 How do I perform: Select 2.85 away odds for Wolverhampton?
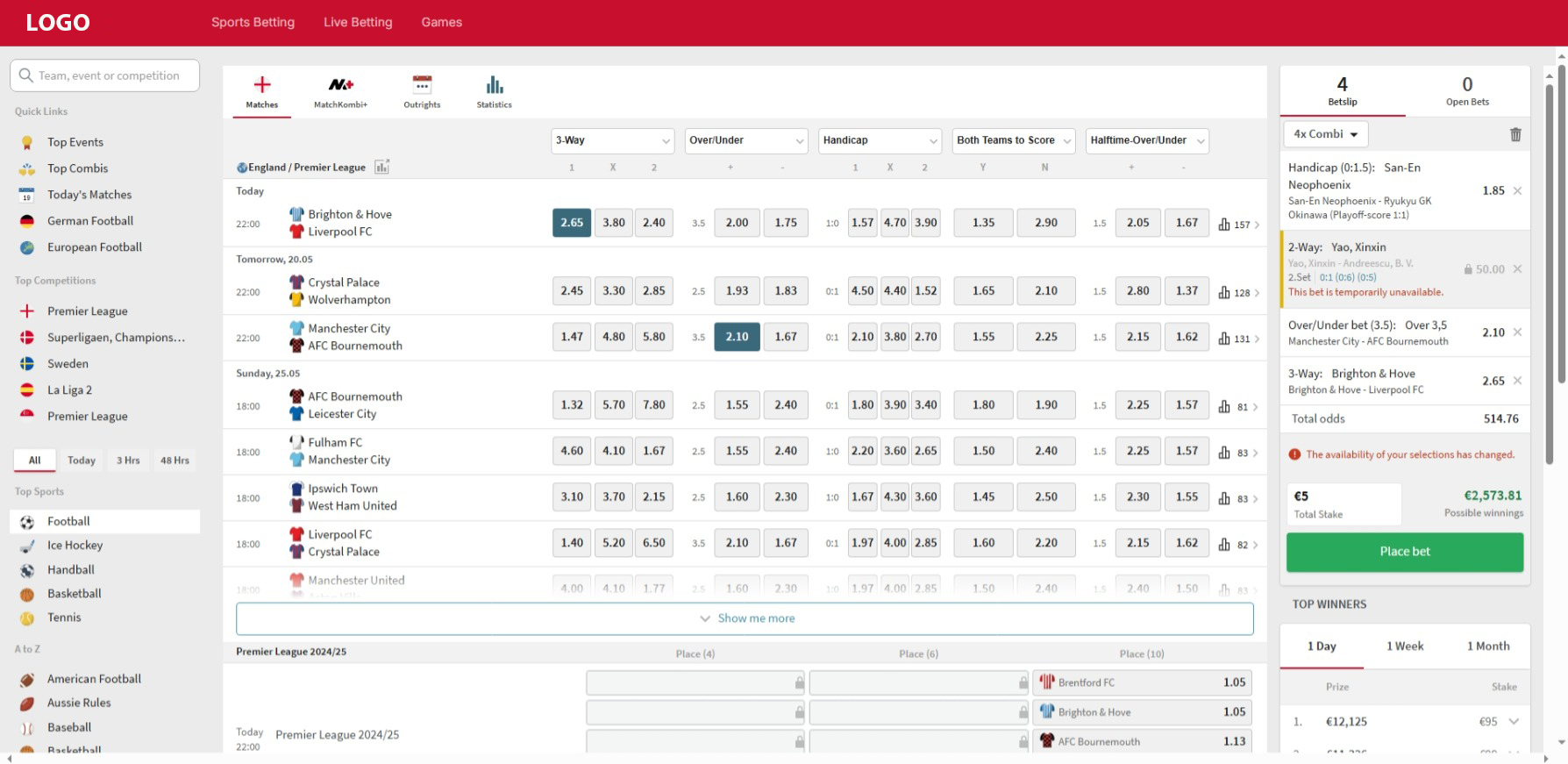click(654, 291)
